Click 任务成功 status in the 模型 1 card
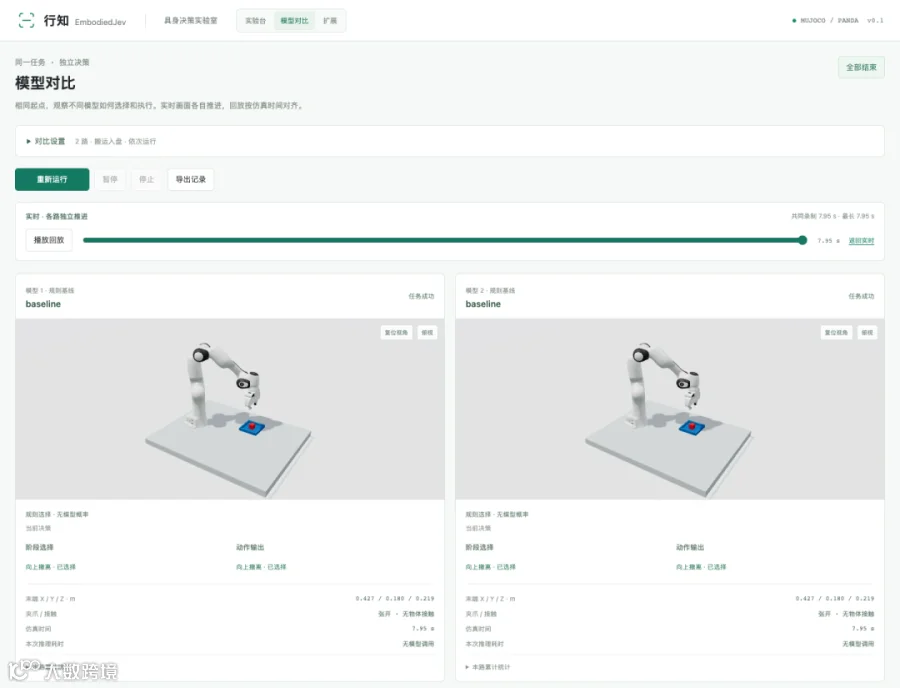Image resolution: width=900 pixels, height=688 pixels. 421,296
